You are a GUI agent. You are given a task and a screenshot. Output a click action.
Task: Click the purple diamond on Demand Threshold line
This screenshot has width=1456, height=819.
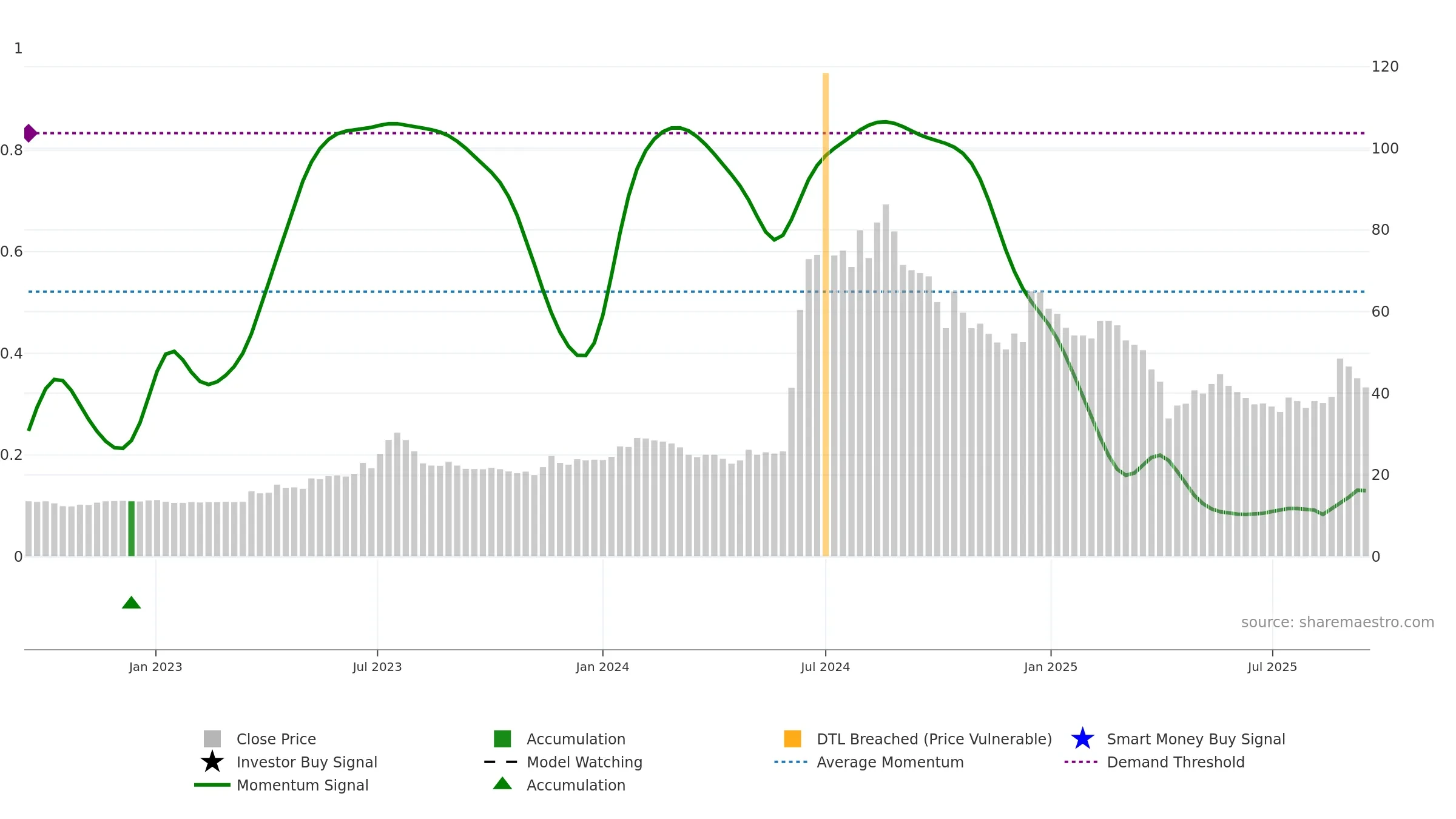click(30, 133)
